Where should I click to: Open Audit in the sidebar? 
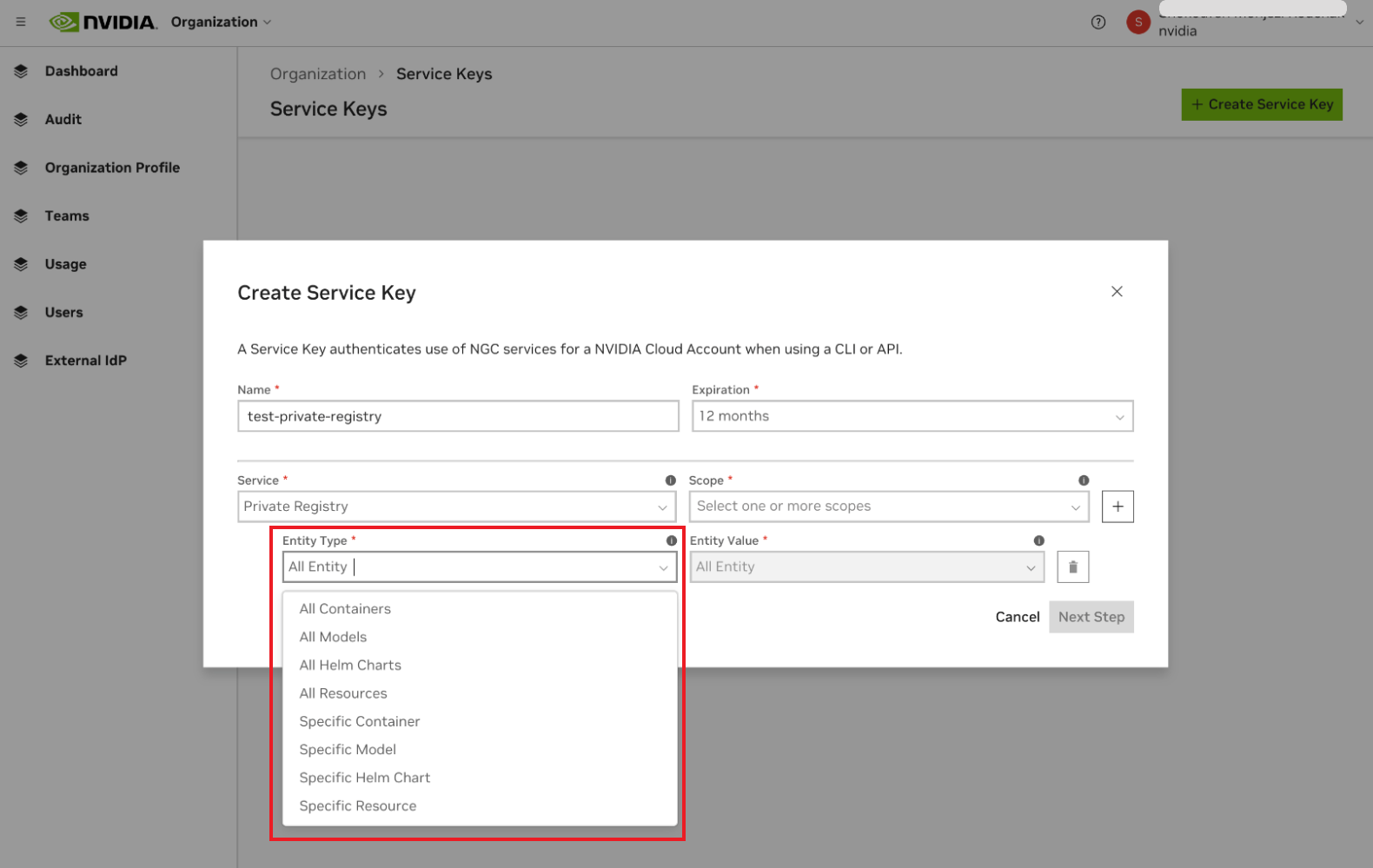pos(63,119)
